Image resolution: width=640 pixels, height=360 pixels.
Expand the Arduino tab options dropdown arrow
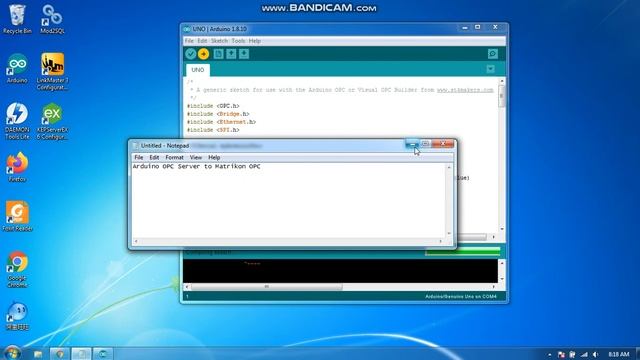tap(491, 69)
